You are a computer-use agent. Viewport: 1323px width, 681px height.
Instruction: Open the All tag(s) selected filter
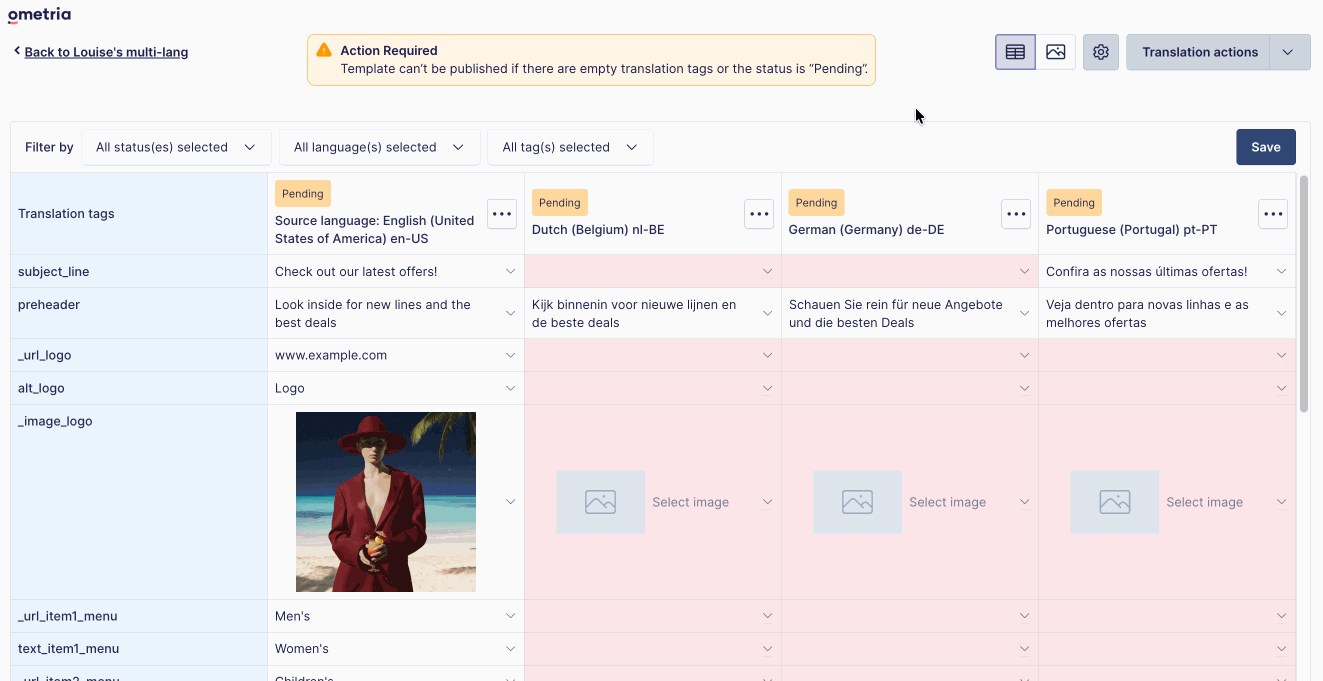tap(570, 147)
